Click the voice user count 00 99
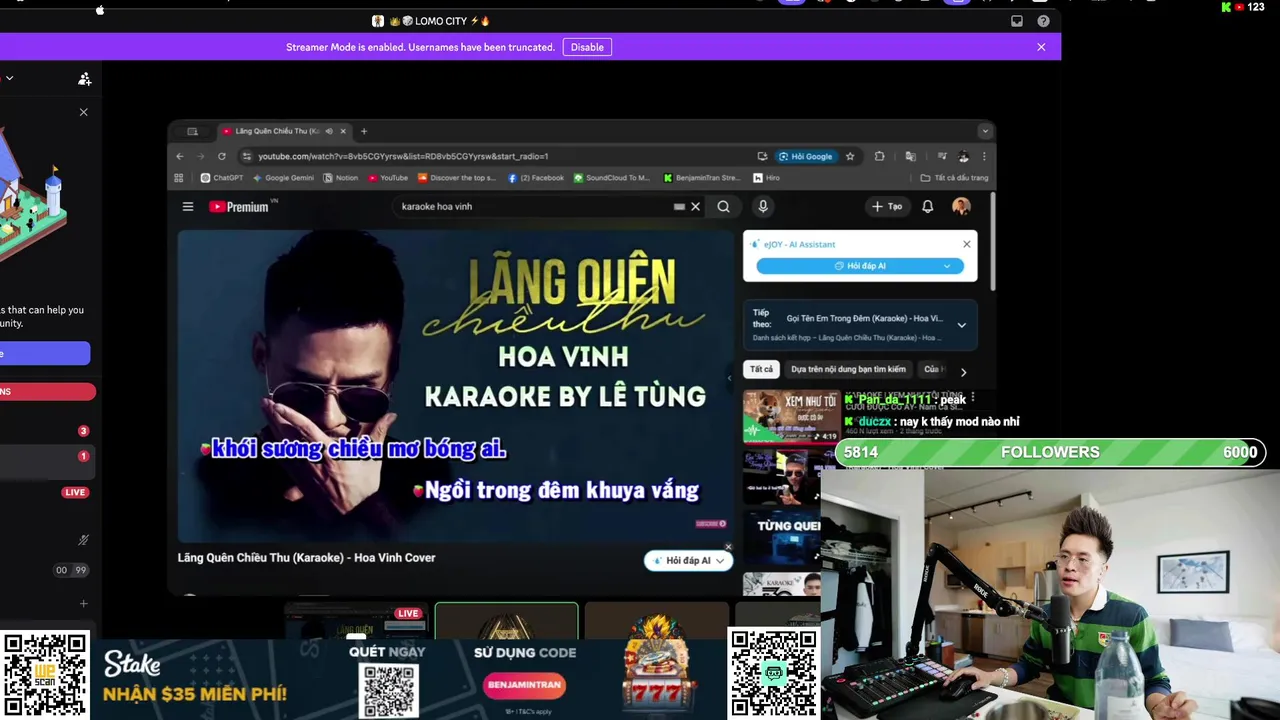Viewport: 1280px width, 720px height. tap(71, 570)
